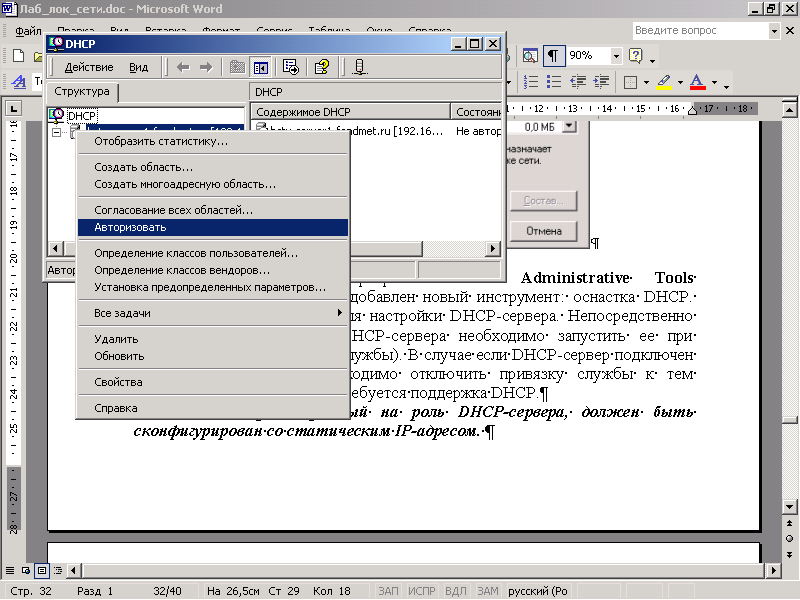
Task: Open Word Help question mark icon
Action: [x=636, y=55]
